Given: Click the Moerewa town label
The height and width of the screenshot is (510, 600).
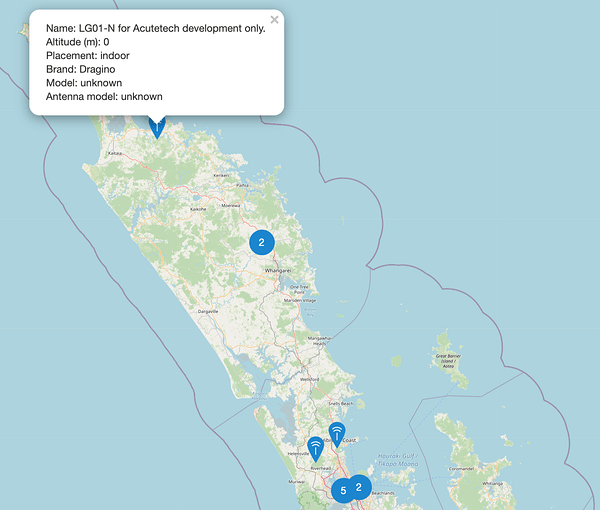Looking at the screenshot, I should click(x=231, y=205).
